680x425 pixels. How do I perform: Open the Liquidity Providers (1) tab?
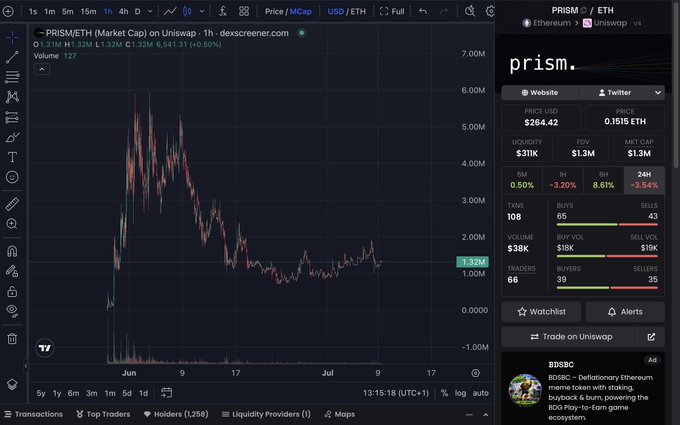266,414
